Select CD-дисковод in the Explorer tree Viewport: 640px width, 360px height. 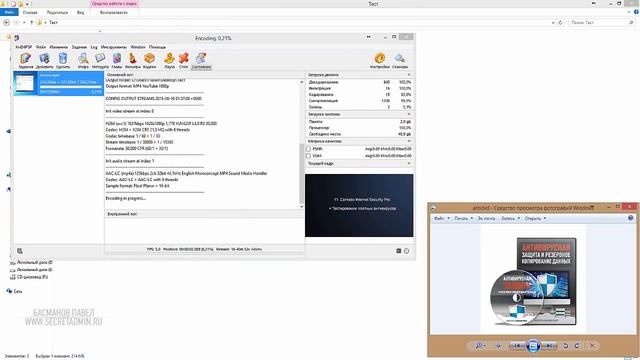pyautogui.click(x=29, y=277)
